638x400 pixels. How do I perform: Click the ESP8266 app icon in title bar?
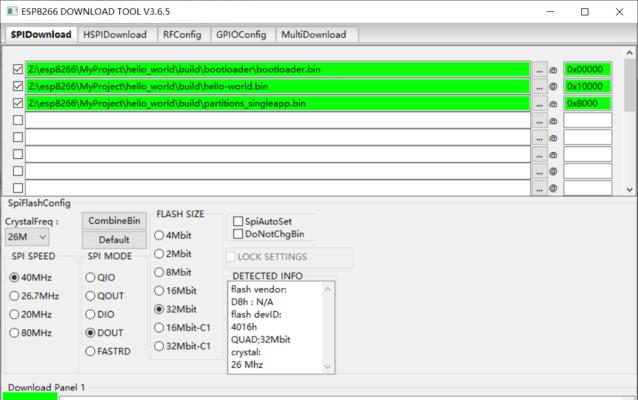point(12,11)
